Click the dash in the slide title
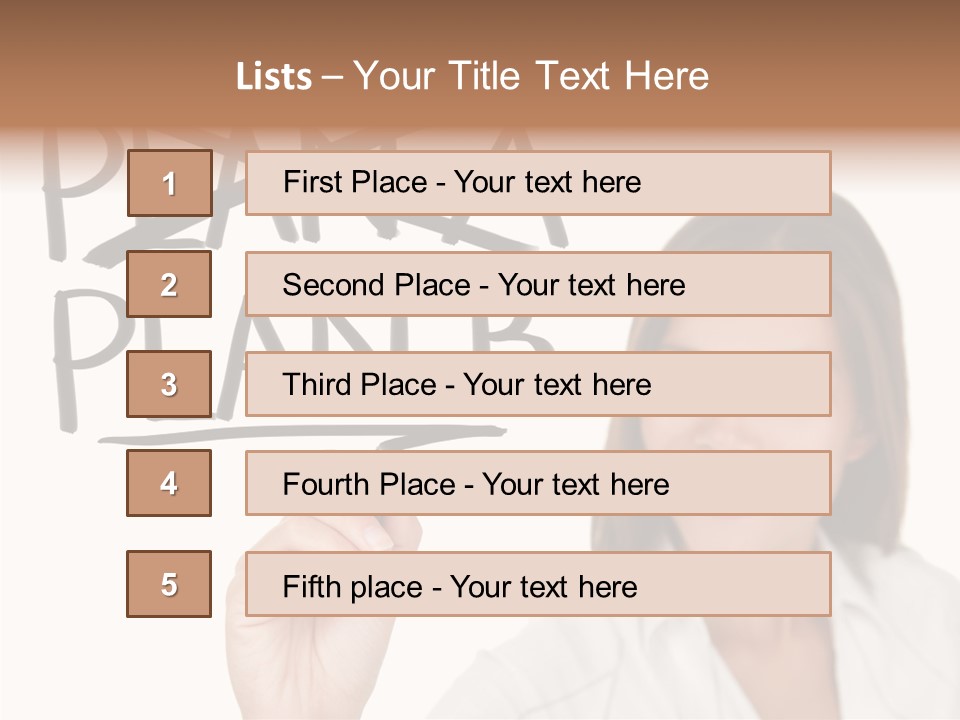Image resolution: width=960 pixels, height=720 pixels. click(x=332, y=77)
